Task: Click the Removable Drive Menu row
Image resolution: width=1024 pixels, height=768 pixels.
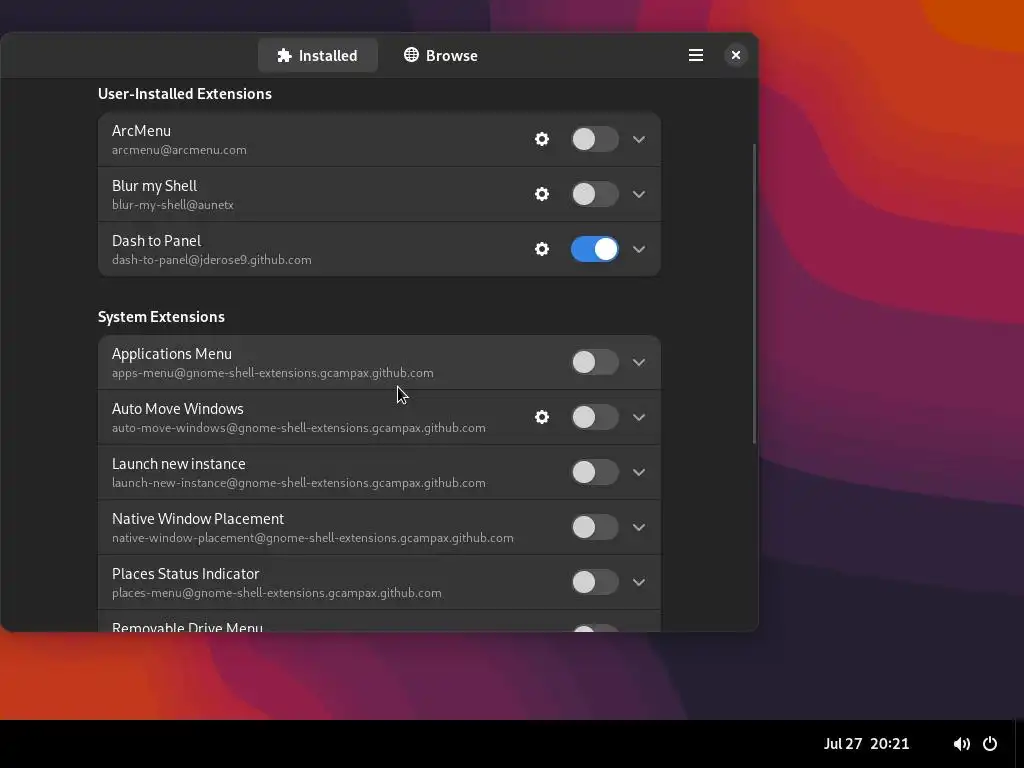Action: pyautogui.click(x=379, y=621)
